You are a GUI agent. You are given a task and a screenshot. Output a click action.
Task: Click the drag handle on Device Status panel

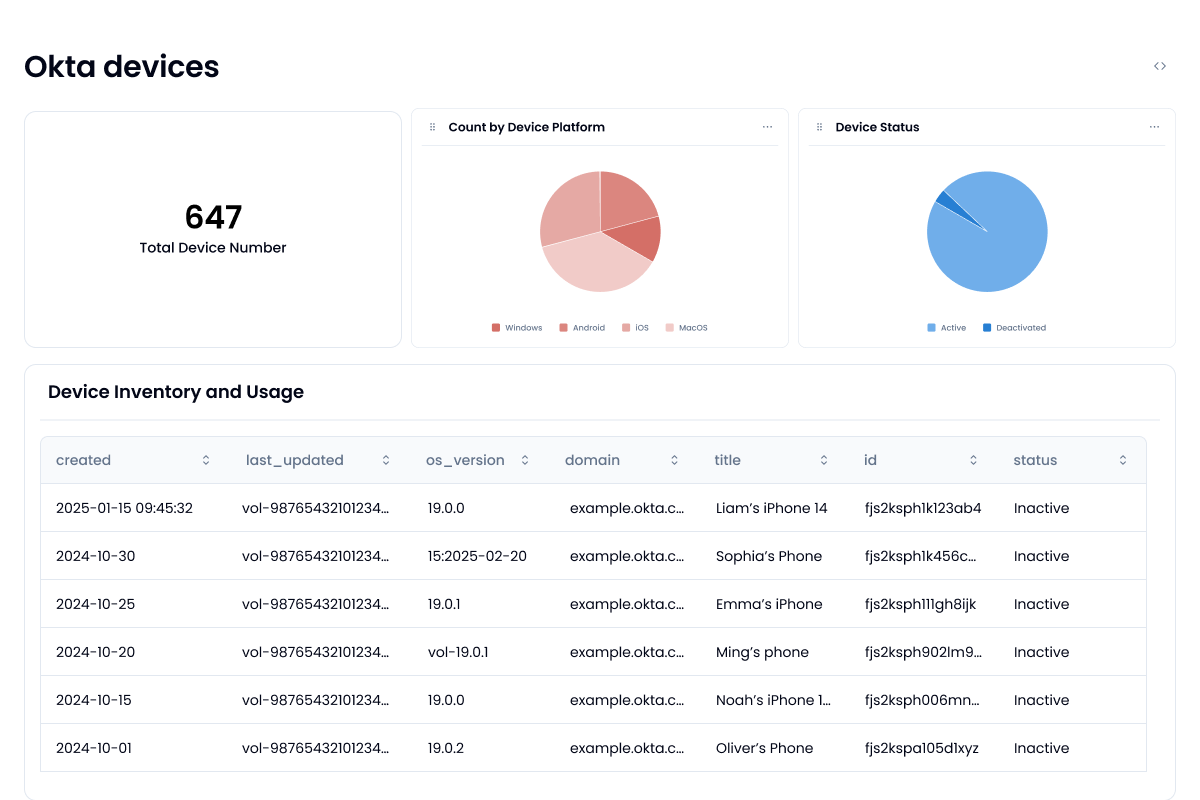click(818, 127)
